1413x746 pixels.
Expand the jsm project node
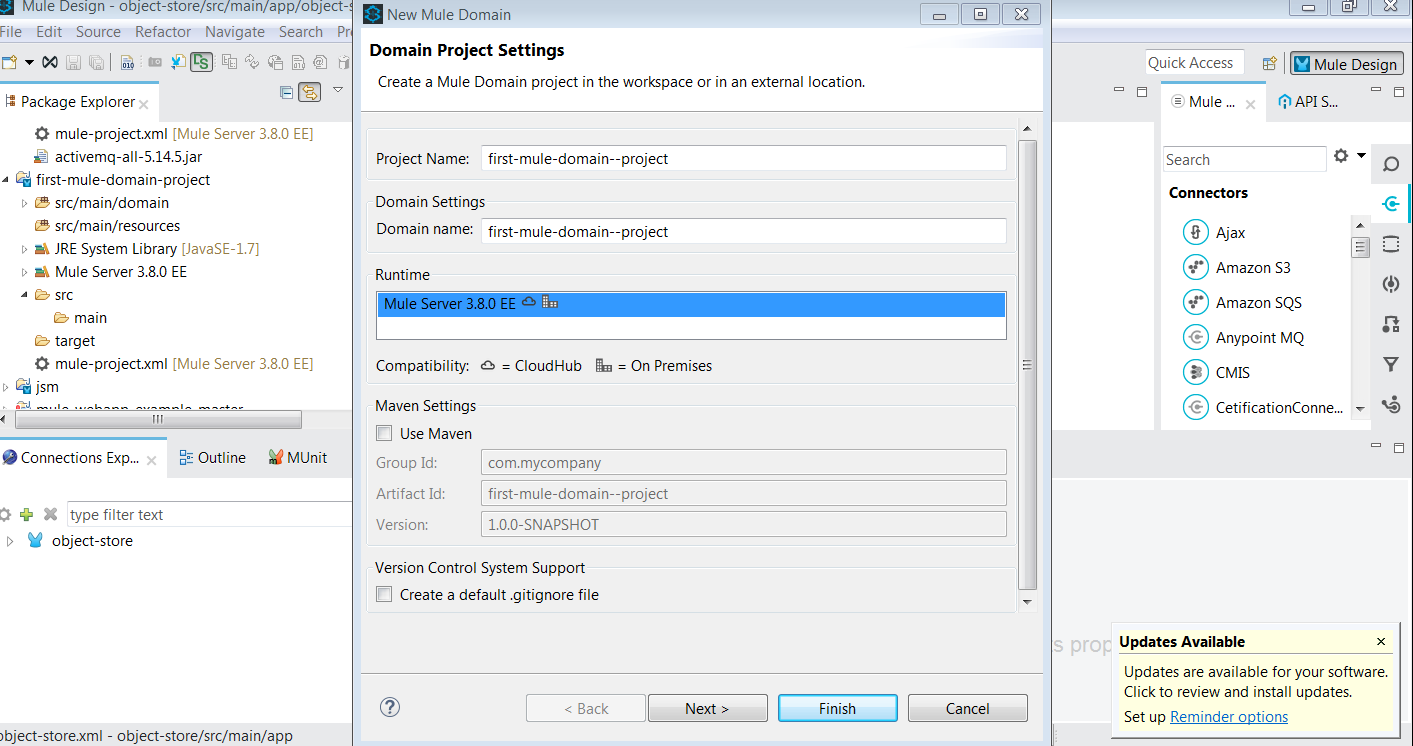click(6, 387)
